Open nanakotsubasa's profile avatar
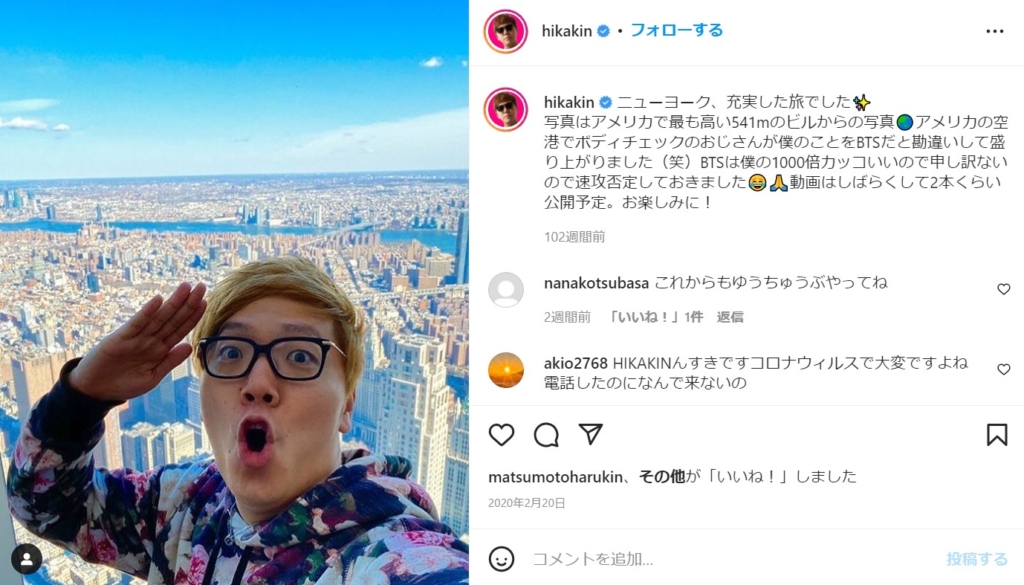This screenshot has height=585, width=1024. click(x=506, y=290)
